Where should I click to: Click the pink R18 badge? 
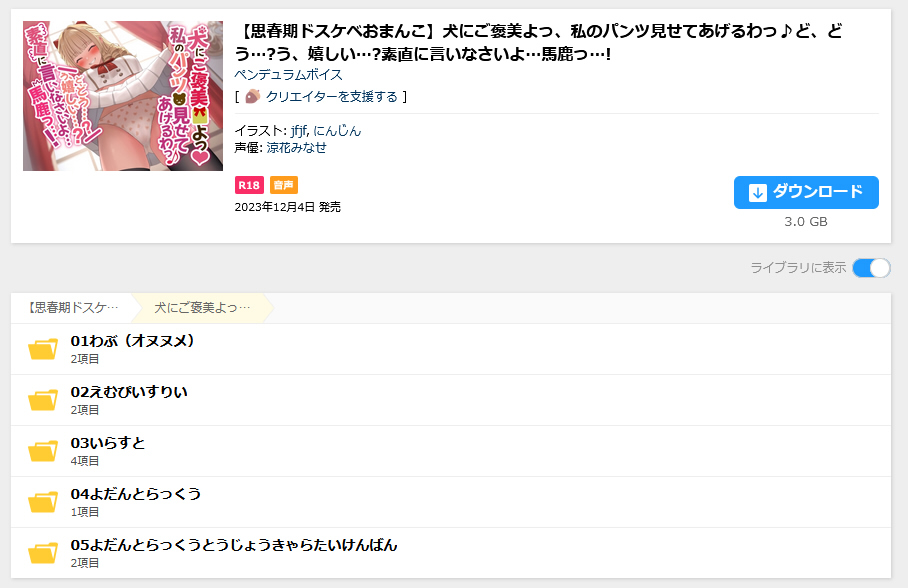click(249, 185)
